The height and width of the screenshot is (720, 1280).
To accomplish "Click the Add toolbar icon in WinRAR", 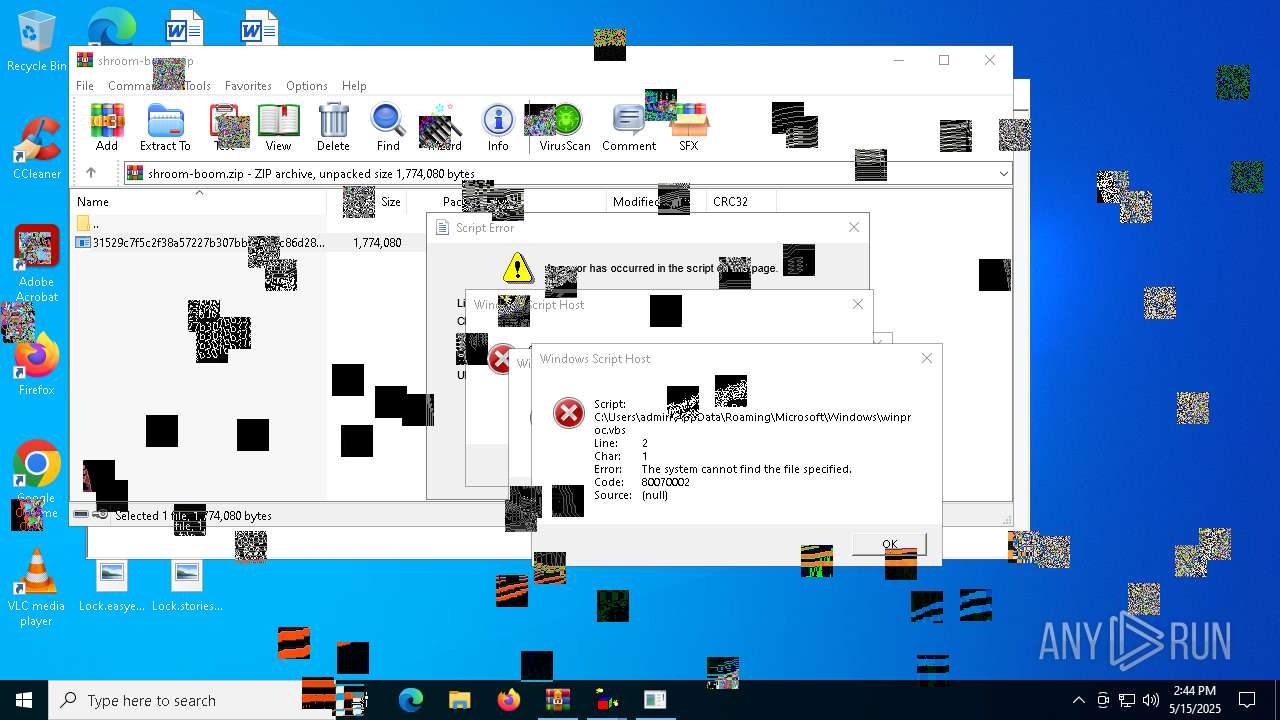I will coord(107,128).
